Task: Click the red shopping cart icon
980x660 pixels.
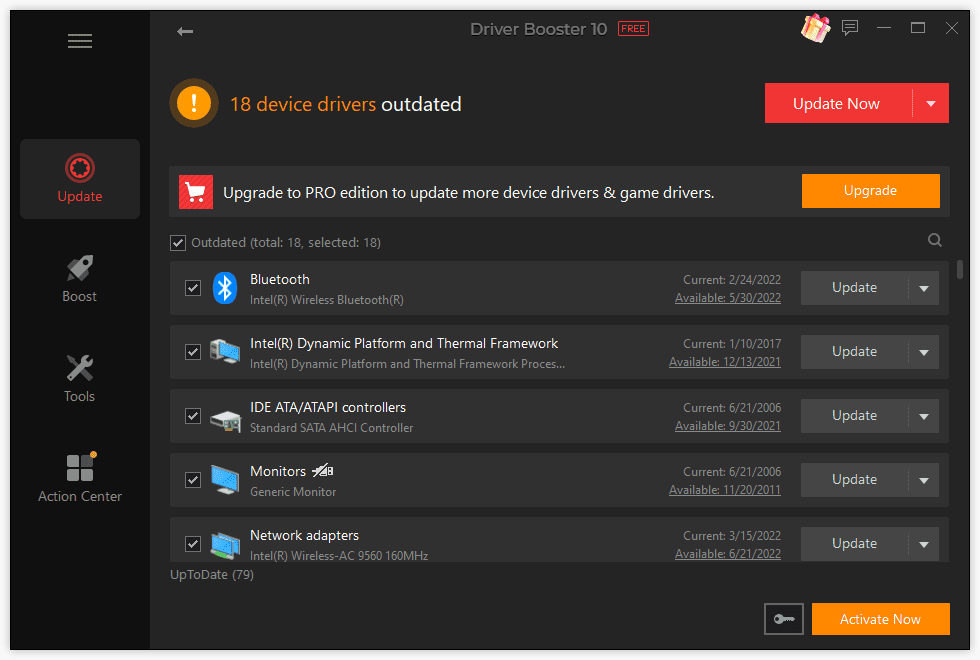Action: pyautogui.click(x=196, y=192)
